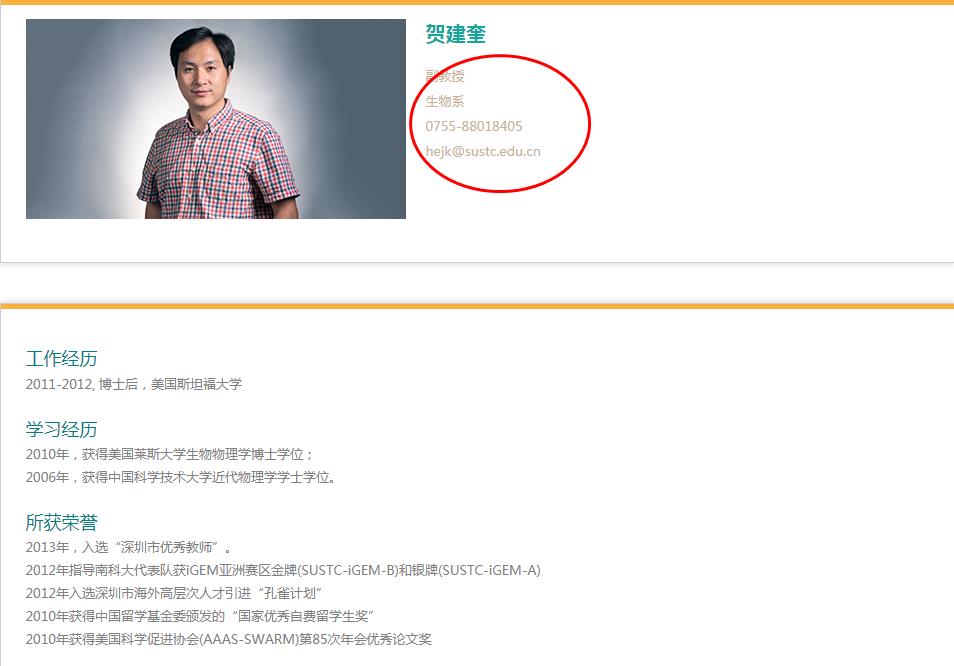Click the 学习经历 section heading
The image size is (954, 666).
[61, 430]
